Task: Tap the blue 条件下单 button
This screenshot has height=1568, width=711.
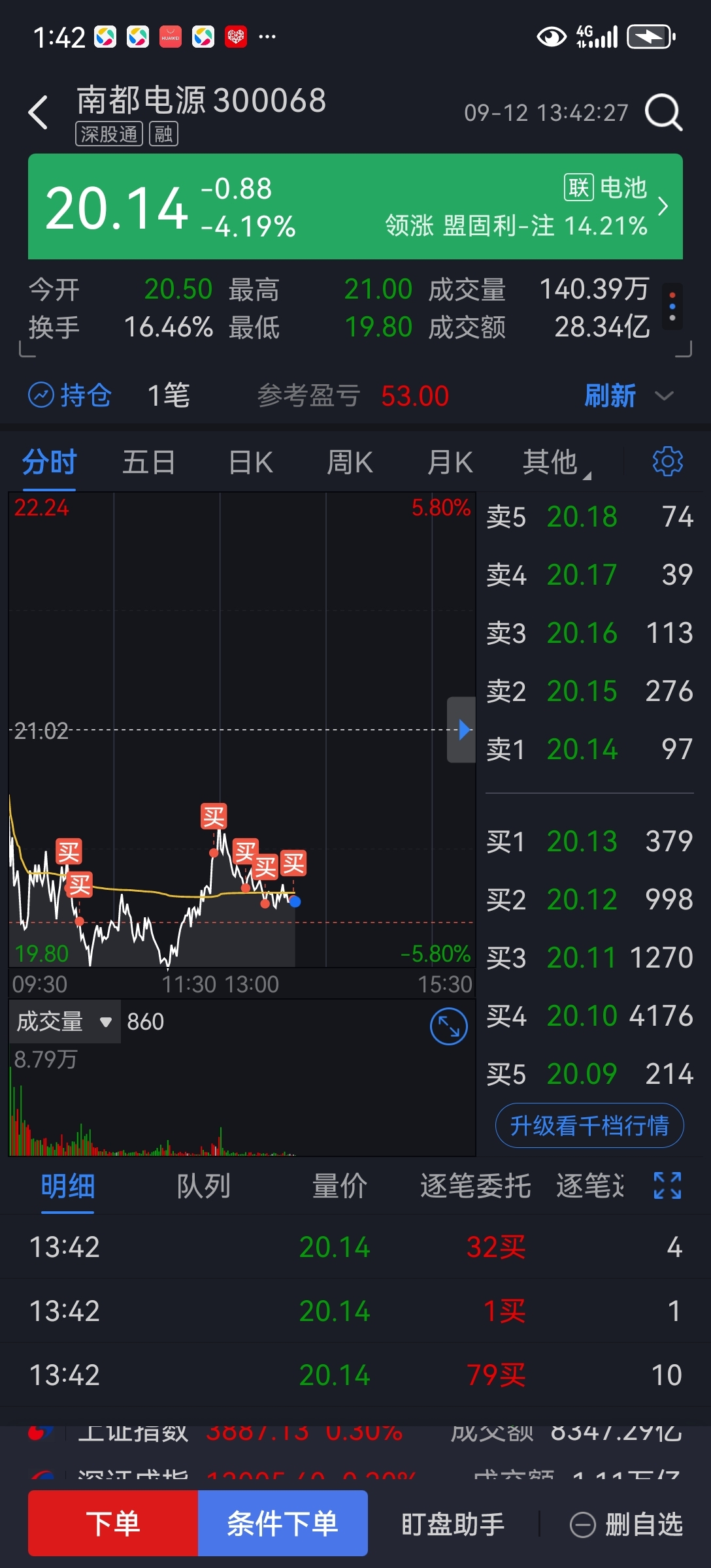Action: coord(282,1523)
